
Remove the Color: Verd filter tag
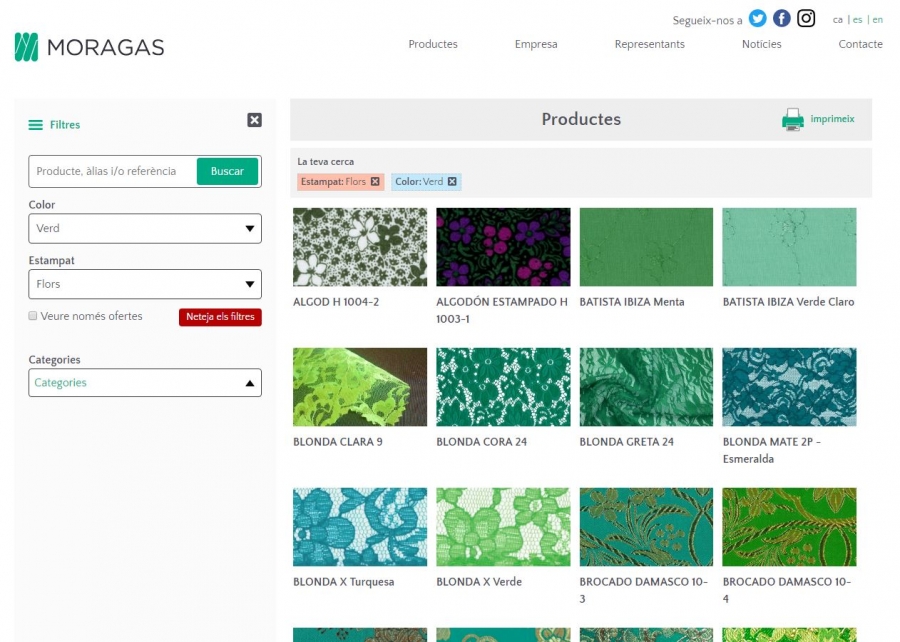pos(452,182)
